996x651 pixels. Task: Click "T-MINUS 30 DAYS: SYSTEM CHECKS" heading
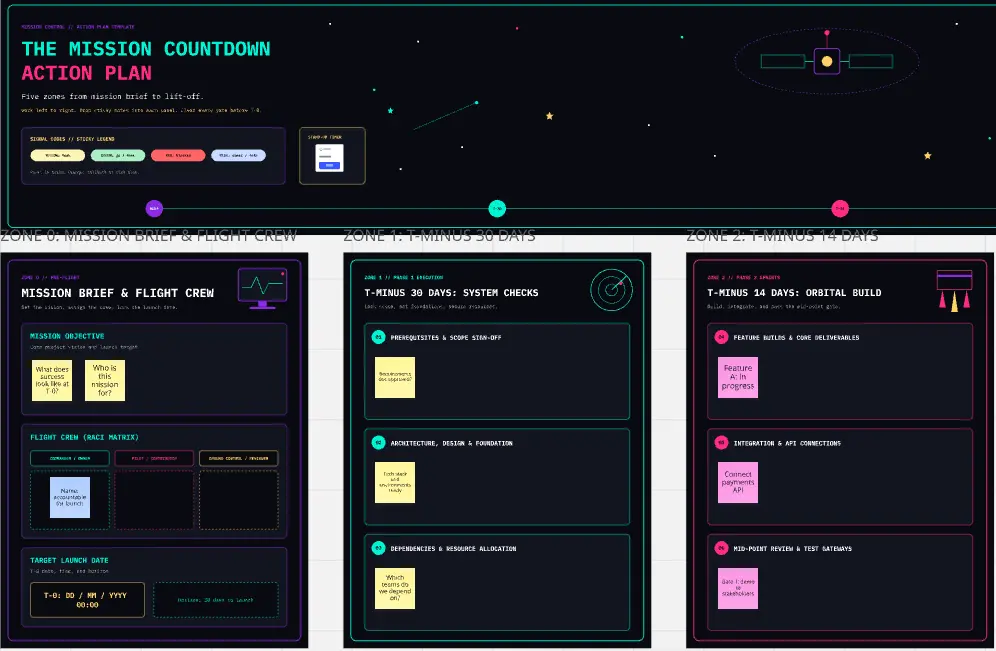point(452,293)
